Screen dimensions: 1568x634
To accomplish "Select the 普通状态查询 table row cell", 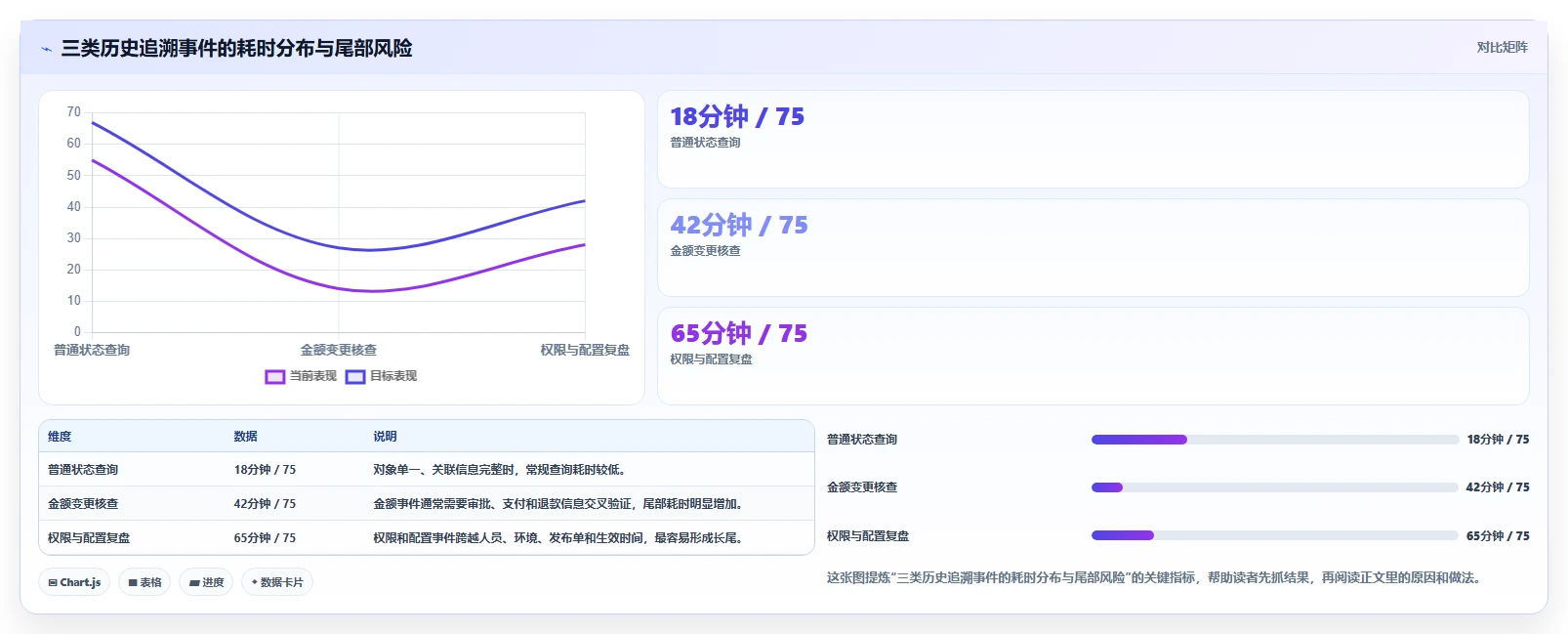I will (x=83, y=470).
